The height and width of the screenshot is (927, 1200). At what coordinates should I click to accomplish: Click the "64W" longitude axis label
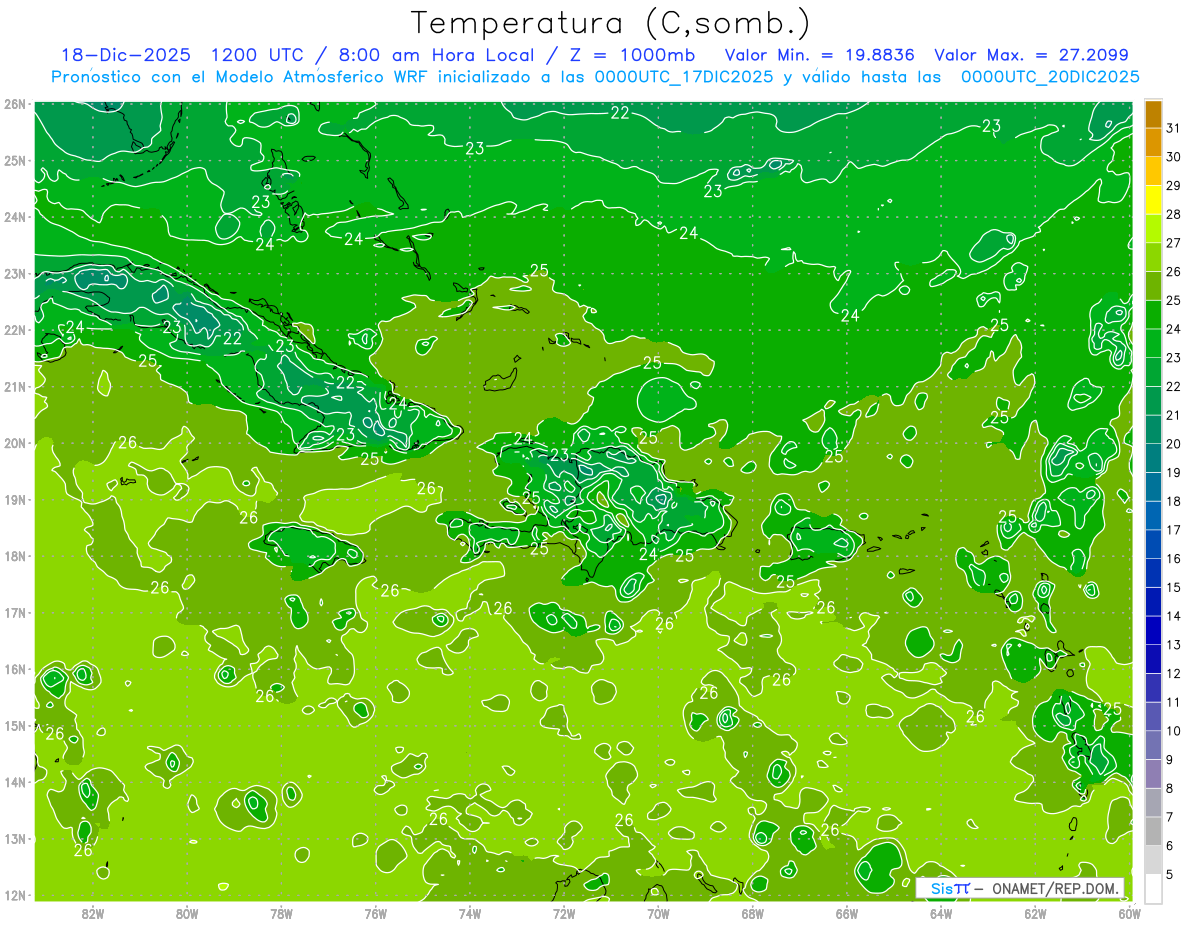(941, 913)
